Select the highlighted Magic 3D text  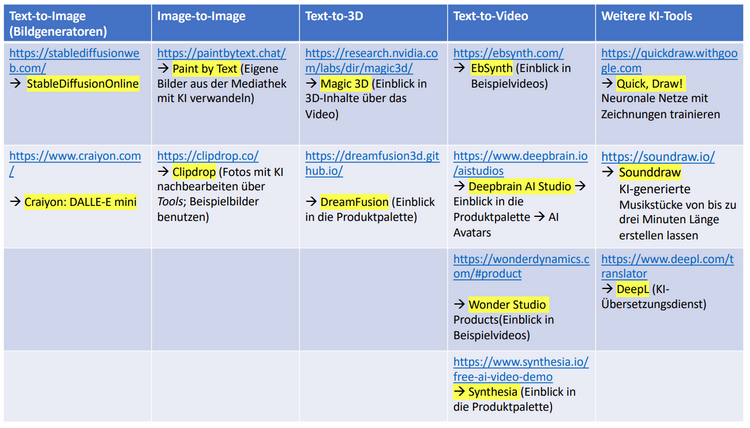344,84
